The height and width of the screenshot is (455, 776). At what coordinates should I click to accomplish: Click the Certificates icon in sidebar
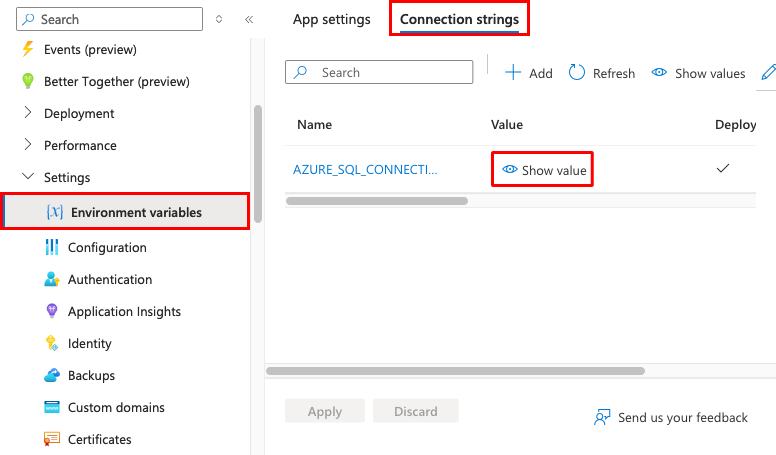[x=52, y=439]
